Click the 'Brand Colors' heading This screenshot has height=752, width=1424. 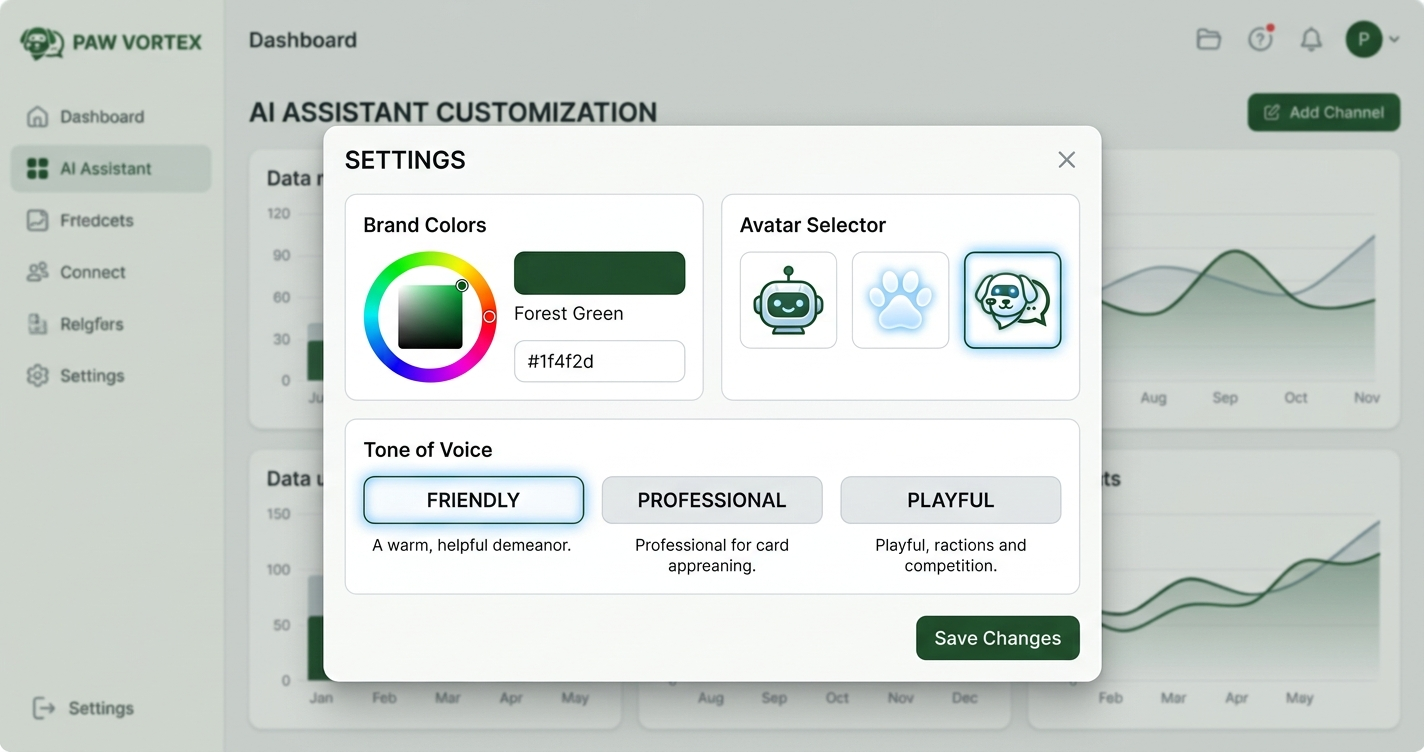coord(425,225)
